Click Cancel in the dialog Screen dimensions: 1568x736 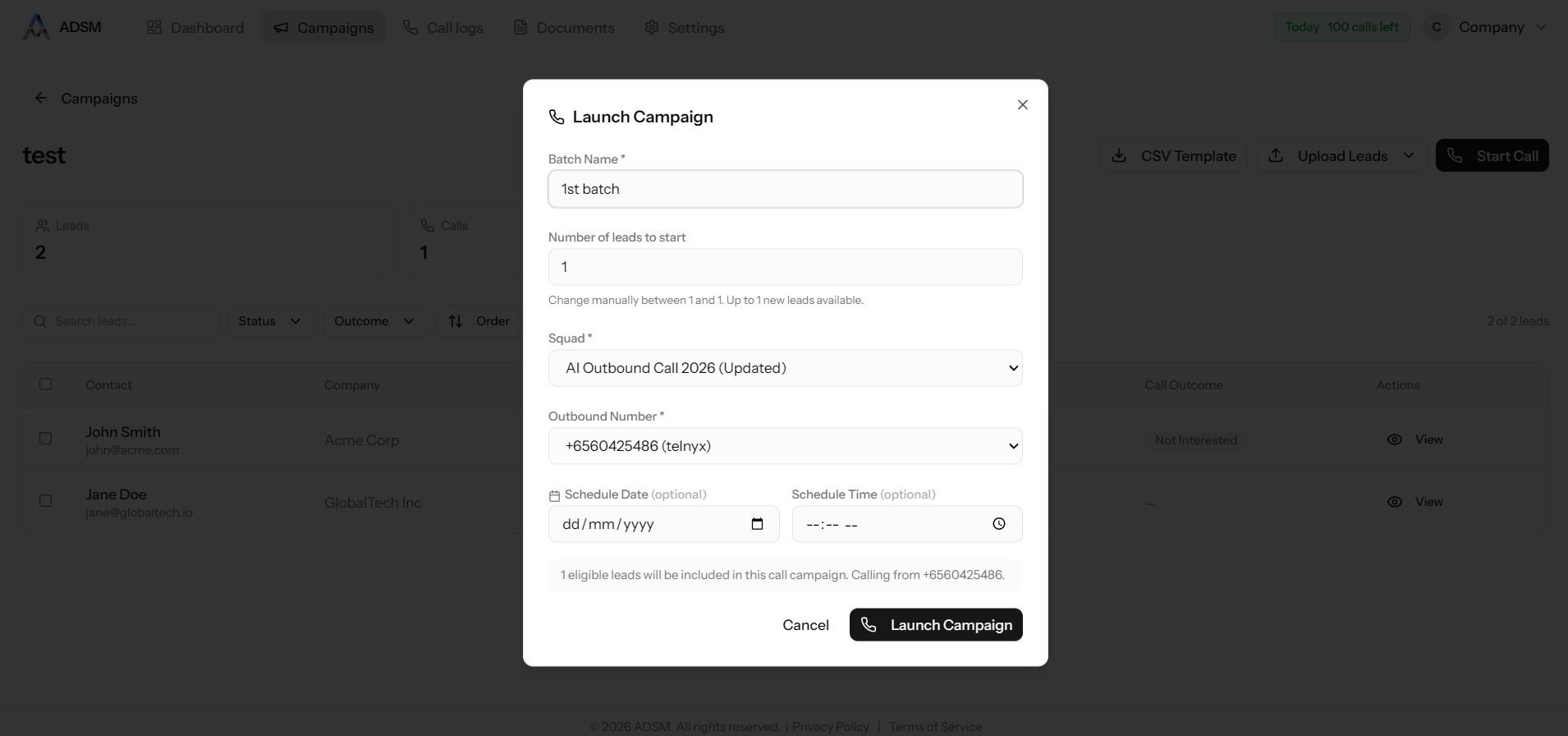click(805, 625)
